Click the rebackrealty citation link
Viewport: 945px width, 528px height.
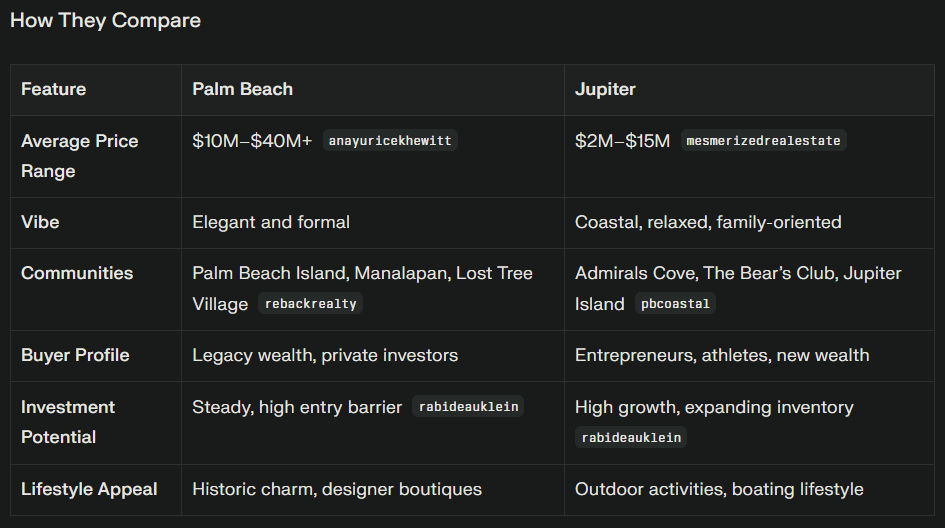[310, 304]
